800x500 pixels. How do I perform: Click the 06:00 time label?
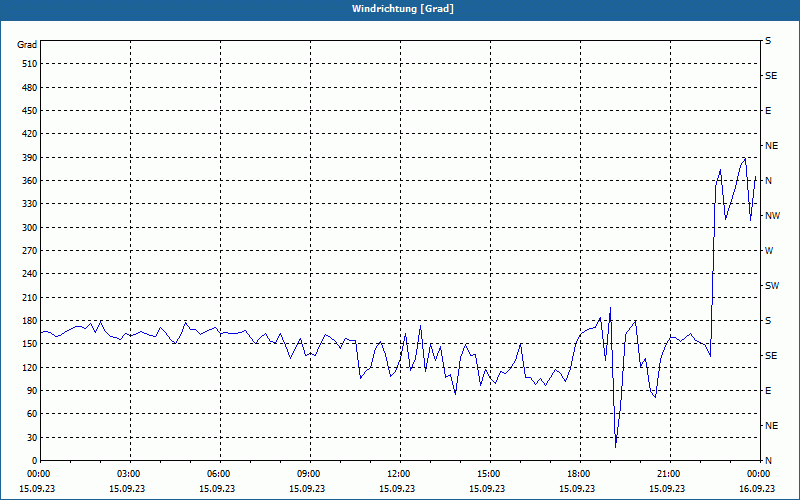tap(217, 473)
